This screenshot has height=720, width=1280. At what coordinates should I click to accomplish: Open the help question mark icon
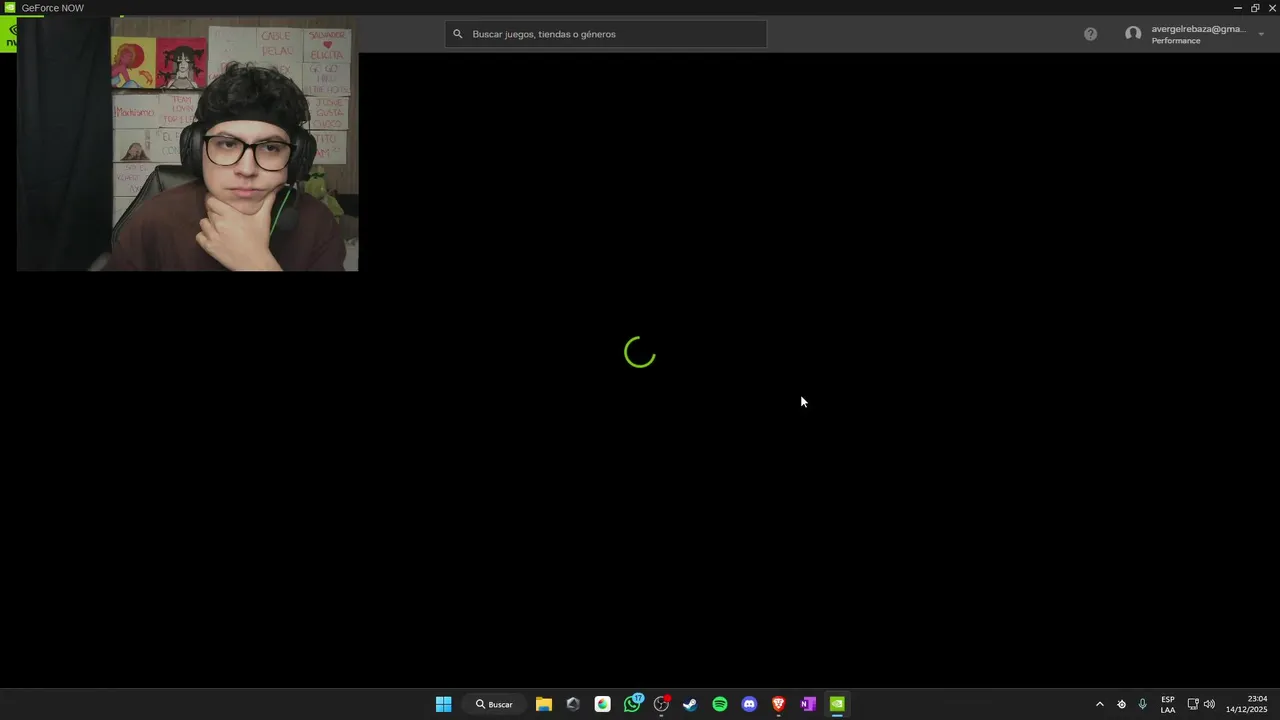pyautogui.click(x=1090, y=34)
